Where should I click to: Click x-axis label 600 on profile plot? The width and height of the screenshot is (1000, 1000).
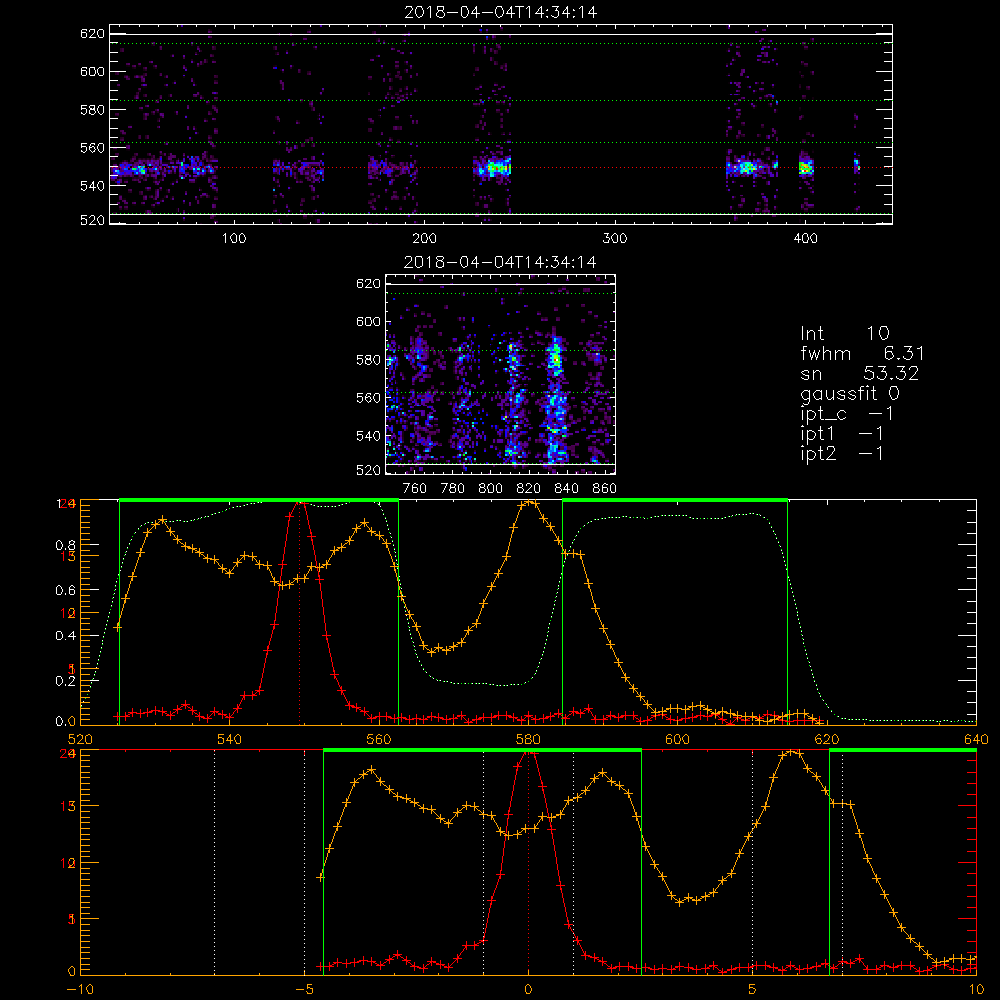point(677,740)
